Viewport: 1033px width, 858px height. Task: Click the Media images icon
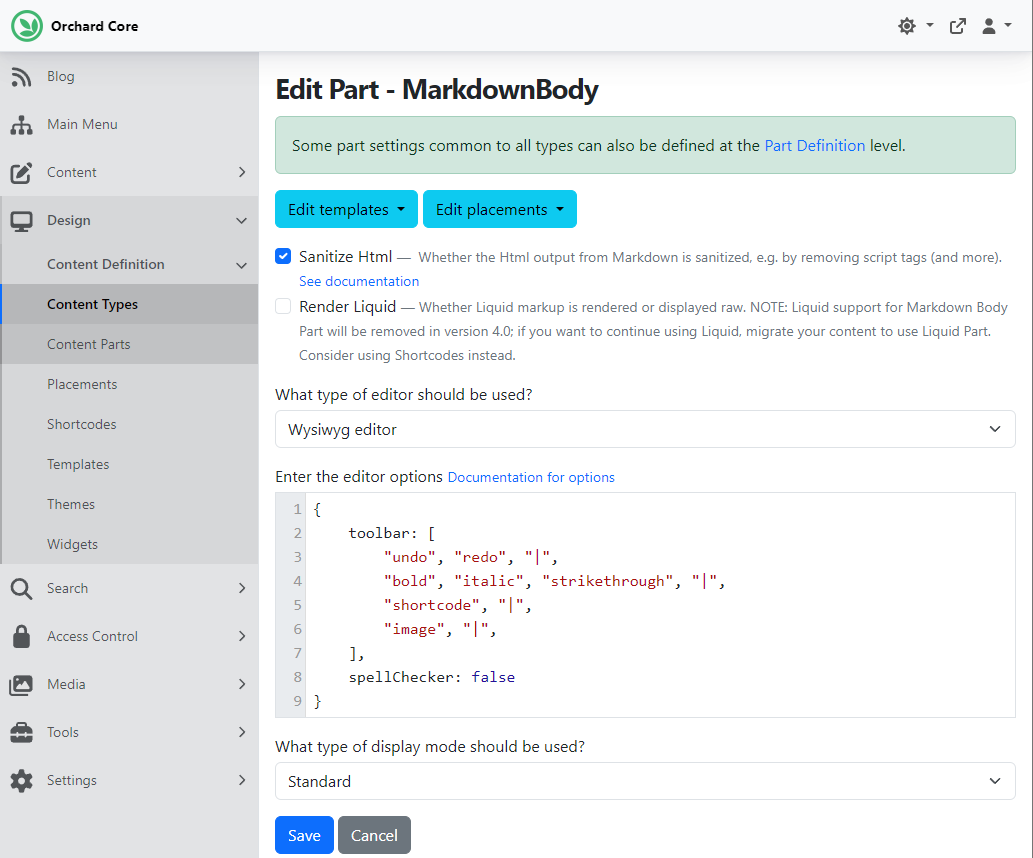(x=21, y=685)
